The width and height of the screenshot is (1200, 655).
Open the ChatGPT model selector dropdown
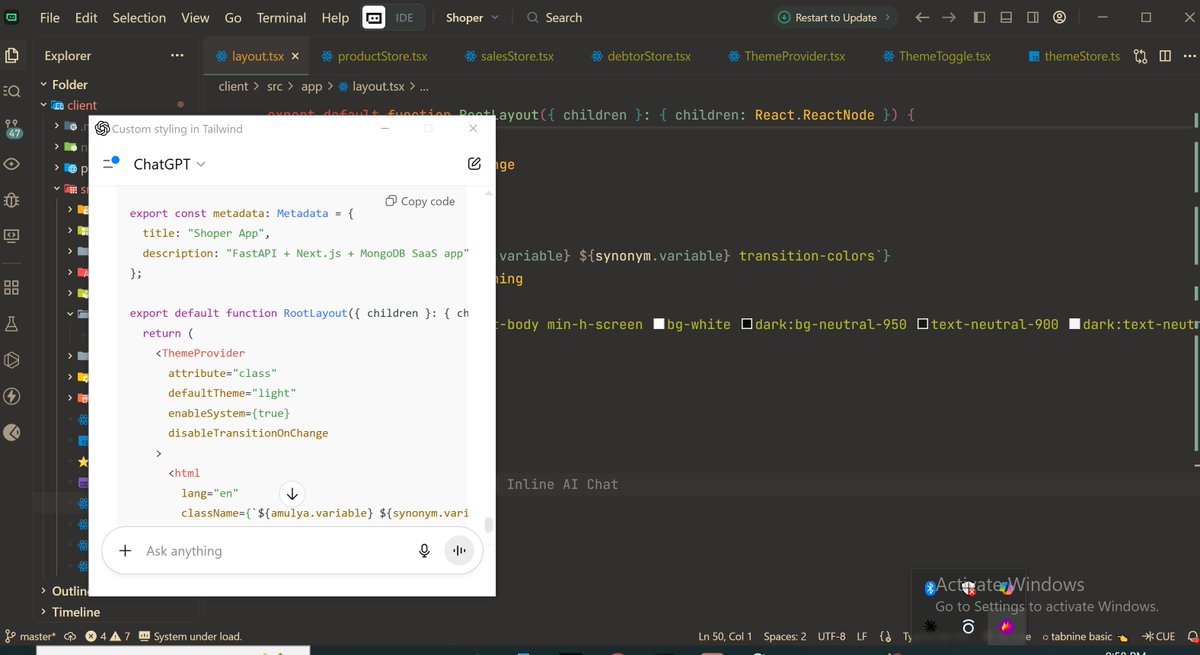pyautogui.click(x=199, y=163)
